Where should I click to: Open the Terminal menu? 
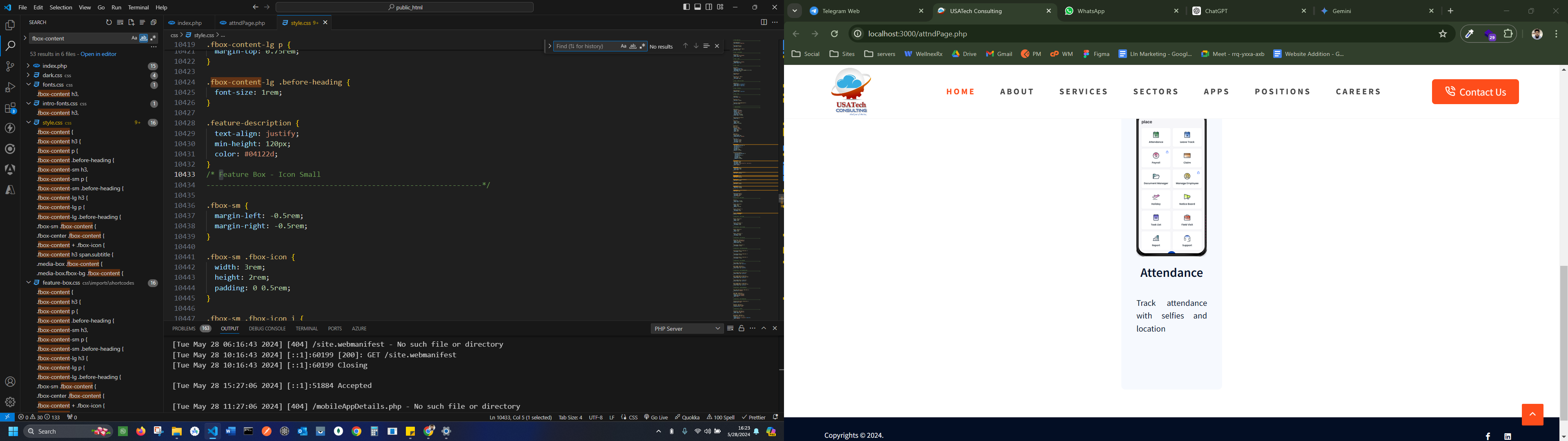[x=138, y=8]
